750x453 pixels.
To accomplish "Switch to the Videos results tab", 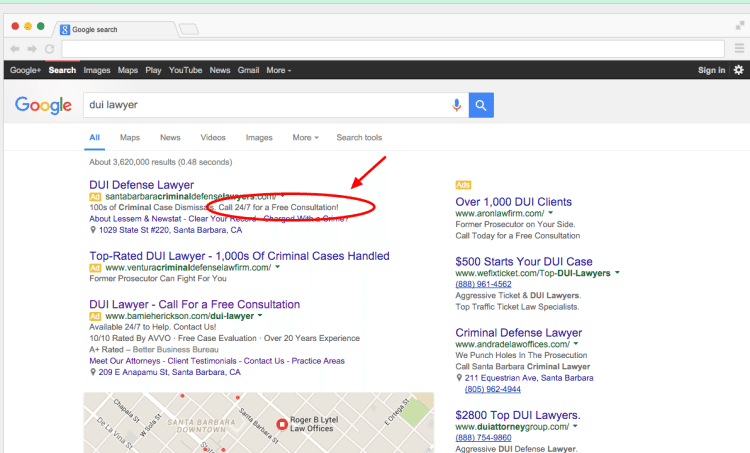I will 213,138.
